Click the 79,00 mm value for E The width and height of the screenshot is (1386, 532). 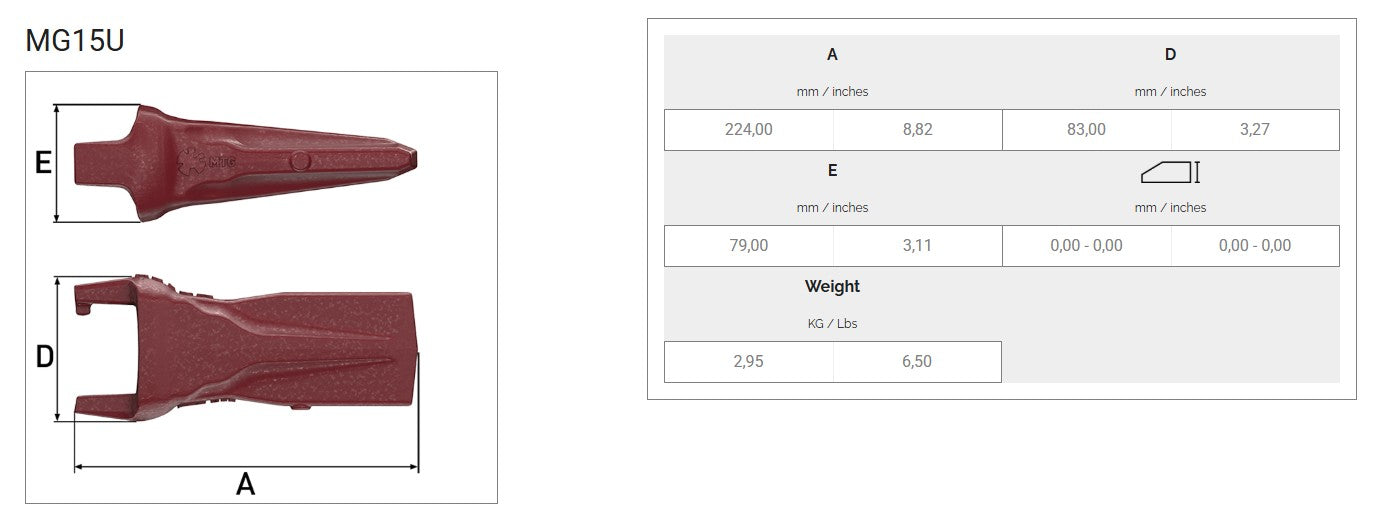click(x=748, y=246)
